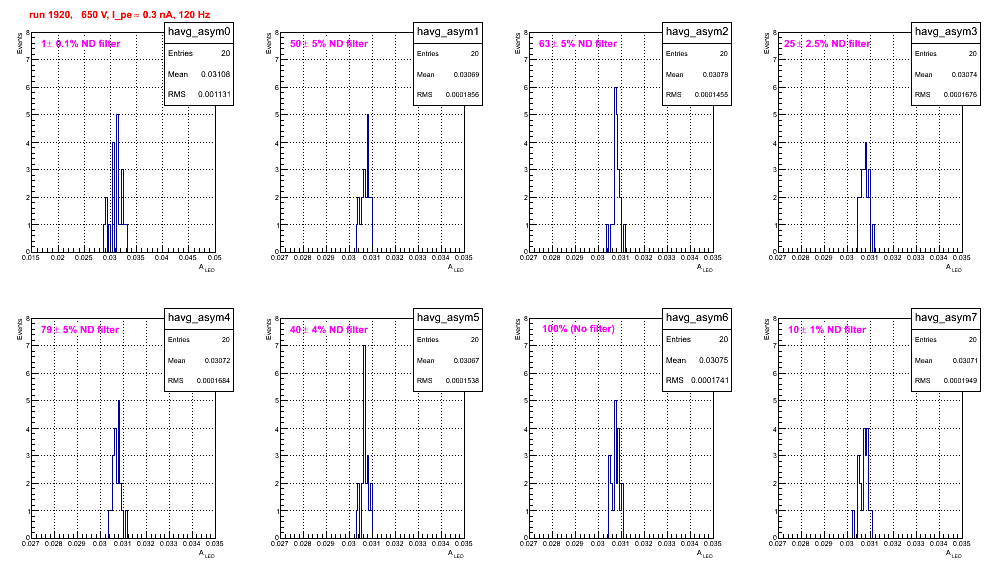
Task: Click RMS value 0.0001741 in havg_asym6
Action: [708, 381]
